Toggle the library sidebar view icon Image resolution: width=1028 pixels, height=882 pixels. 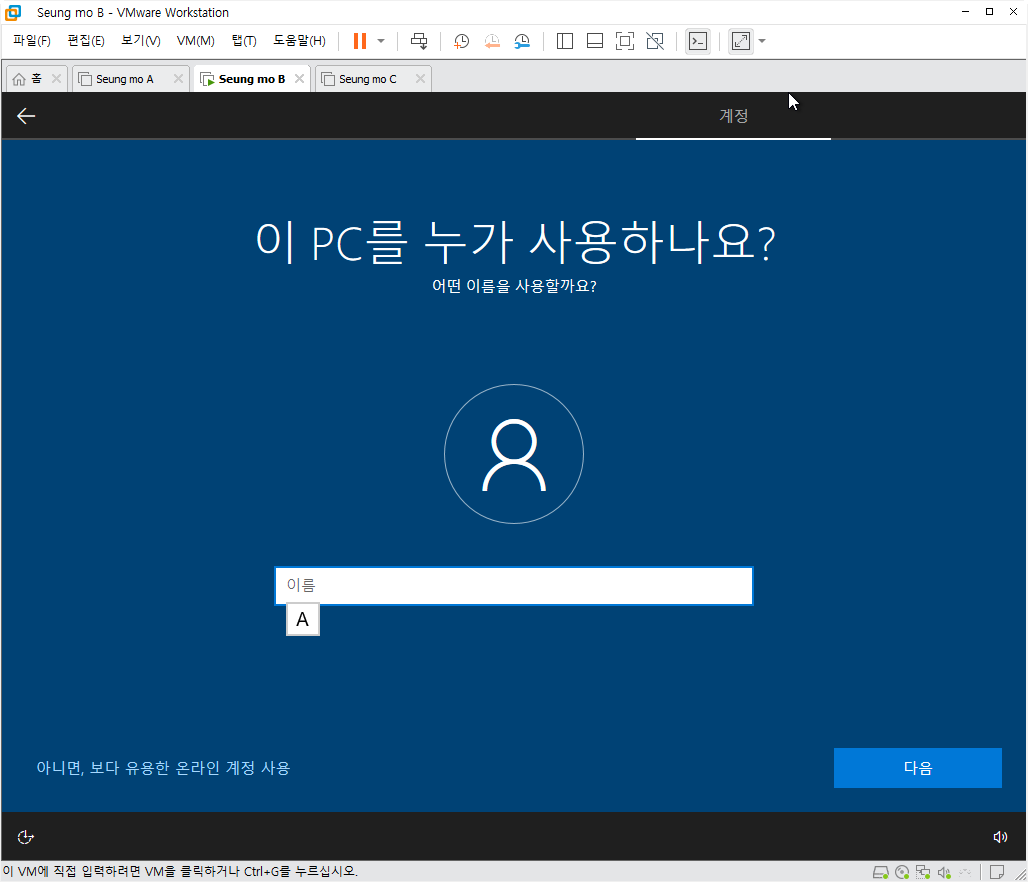pos(564,41)
